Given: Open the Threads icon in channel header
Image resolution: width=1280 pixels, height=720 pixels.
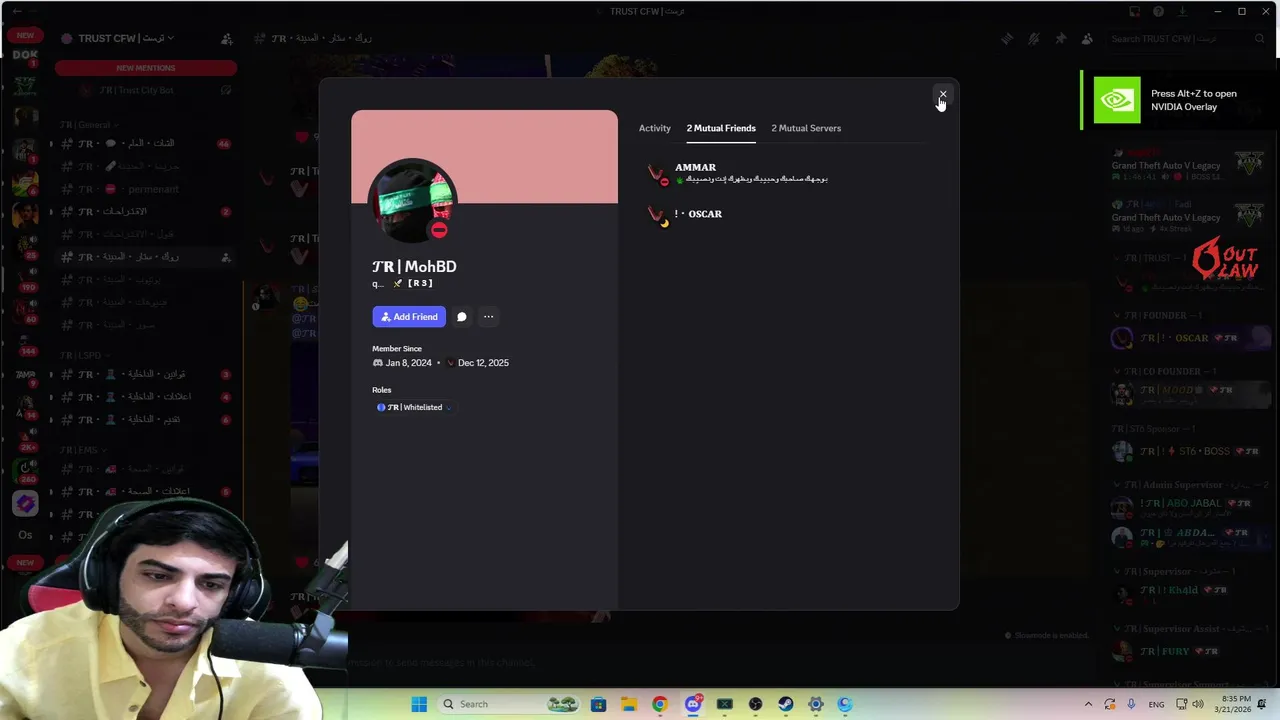Looking at the screenshot, I should coord(1007,39).
